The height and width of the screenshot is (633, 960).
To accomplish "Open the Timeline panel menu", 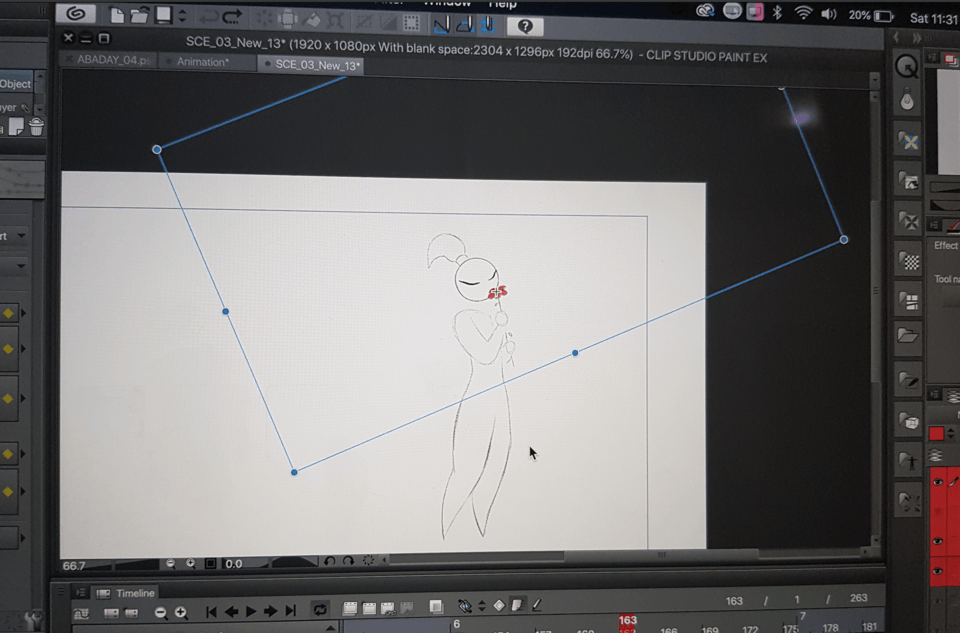I will point(82,593).
